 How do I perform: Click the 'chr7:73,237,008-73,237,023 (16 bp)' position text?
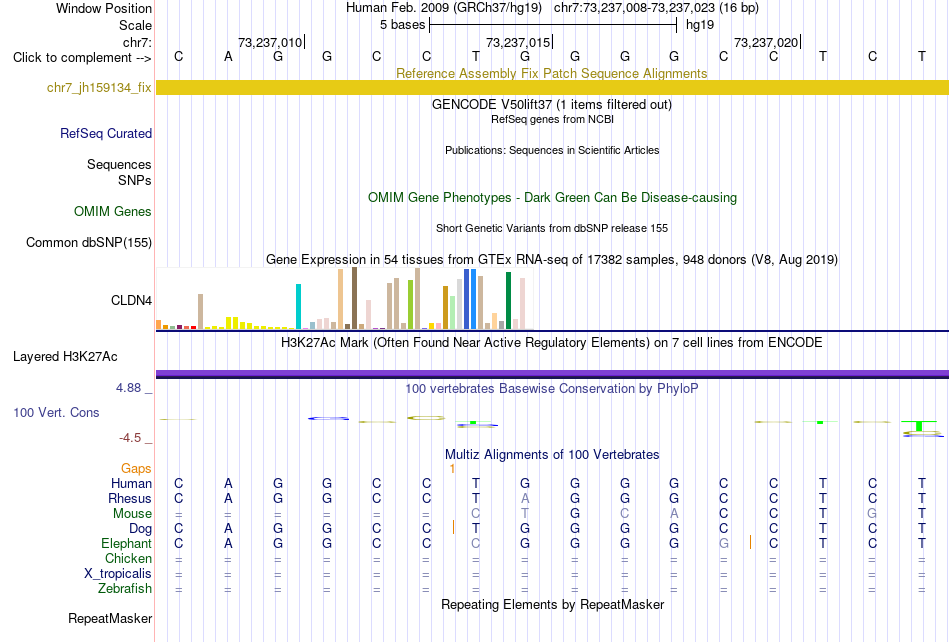point(656,8)
